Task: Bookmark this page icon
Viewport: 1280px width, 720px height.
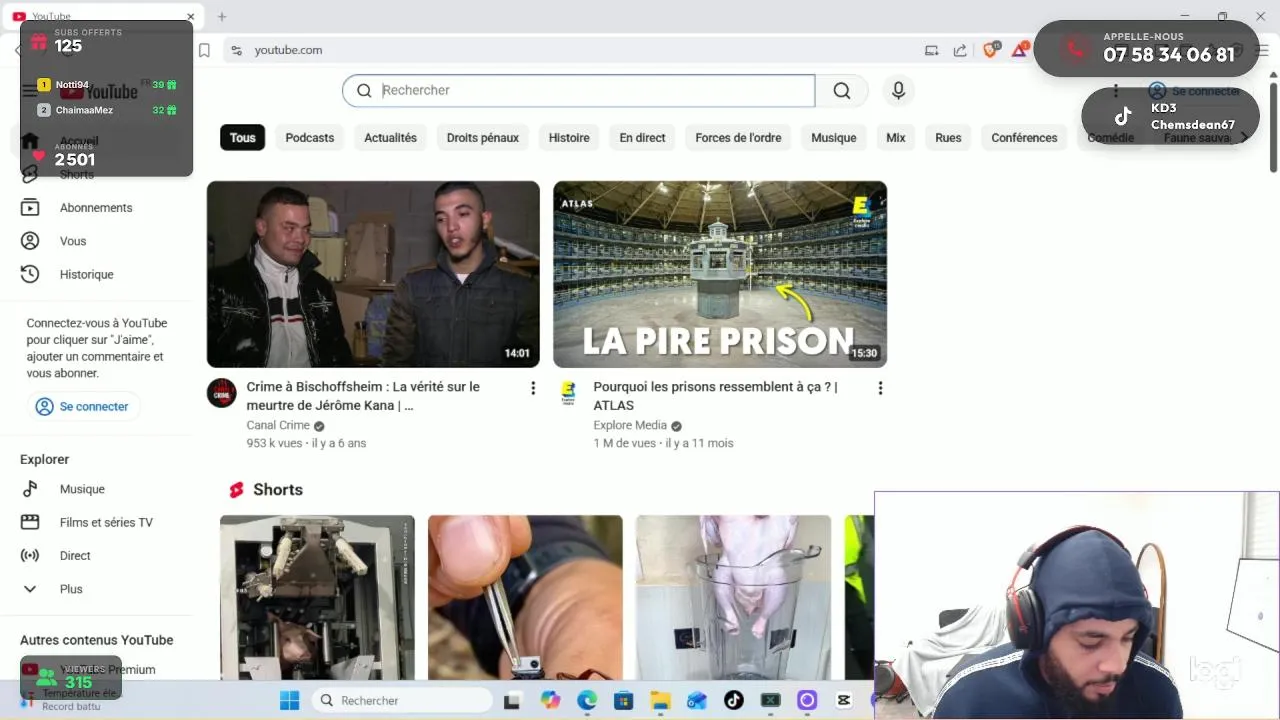Action: pyautogui.click(x=204, y=50)
